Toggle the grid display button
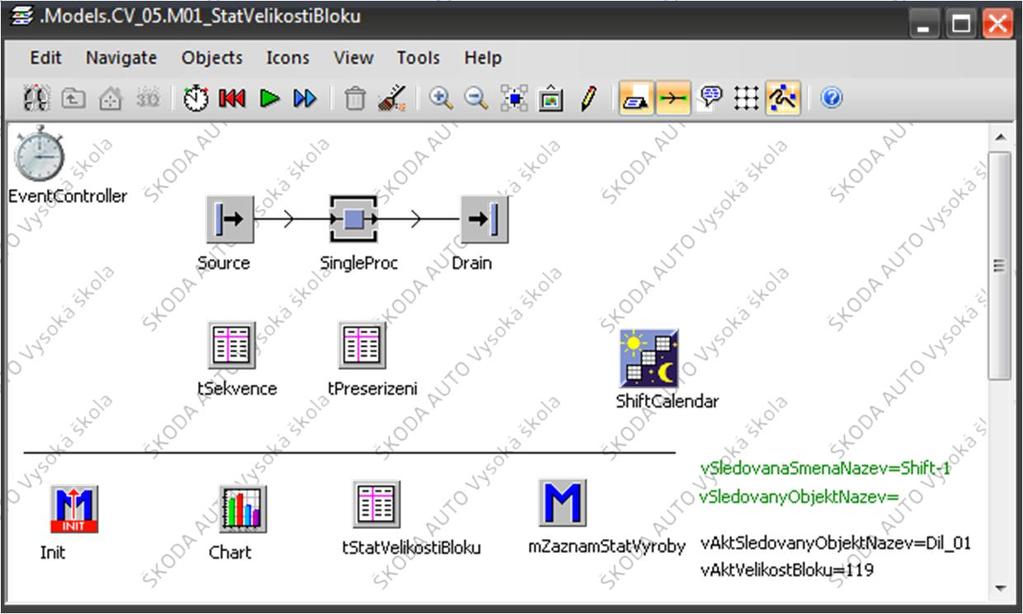Viewport: 1023px width, 614px height. pos(746,99)
